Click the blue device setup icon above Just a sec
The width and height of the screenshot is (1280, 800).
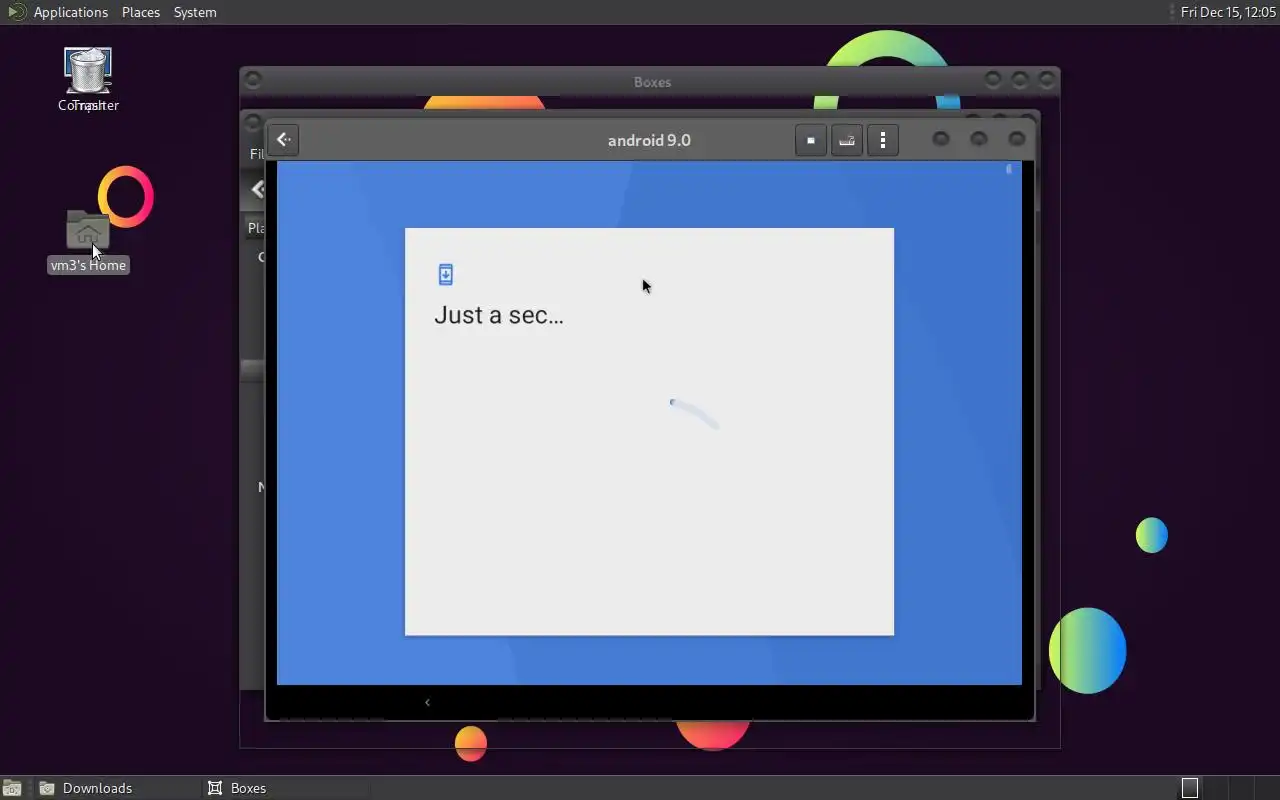(446, 274)
